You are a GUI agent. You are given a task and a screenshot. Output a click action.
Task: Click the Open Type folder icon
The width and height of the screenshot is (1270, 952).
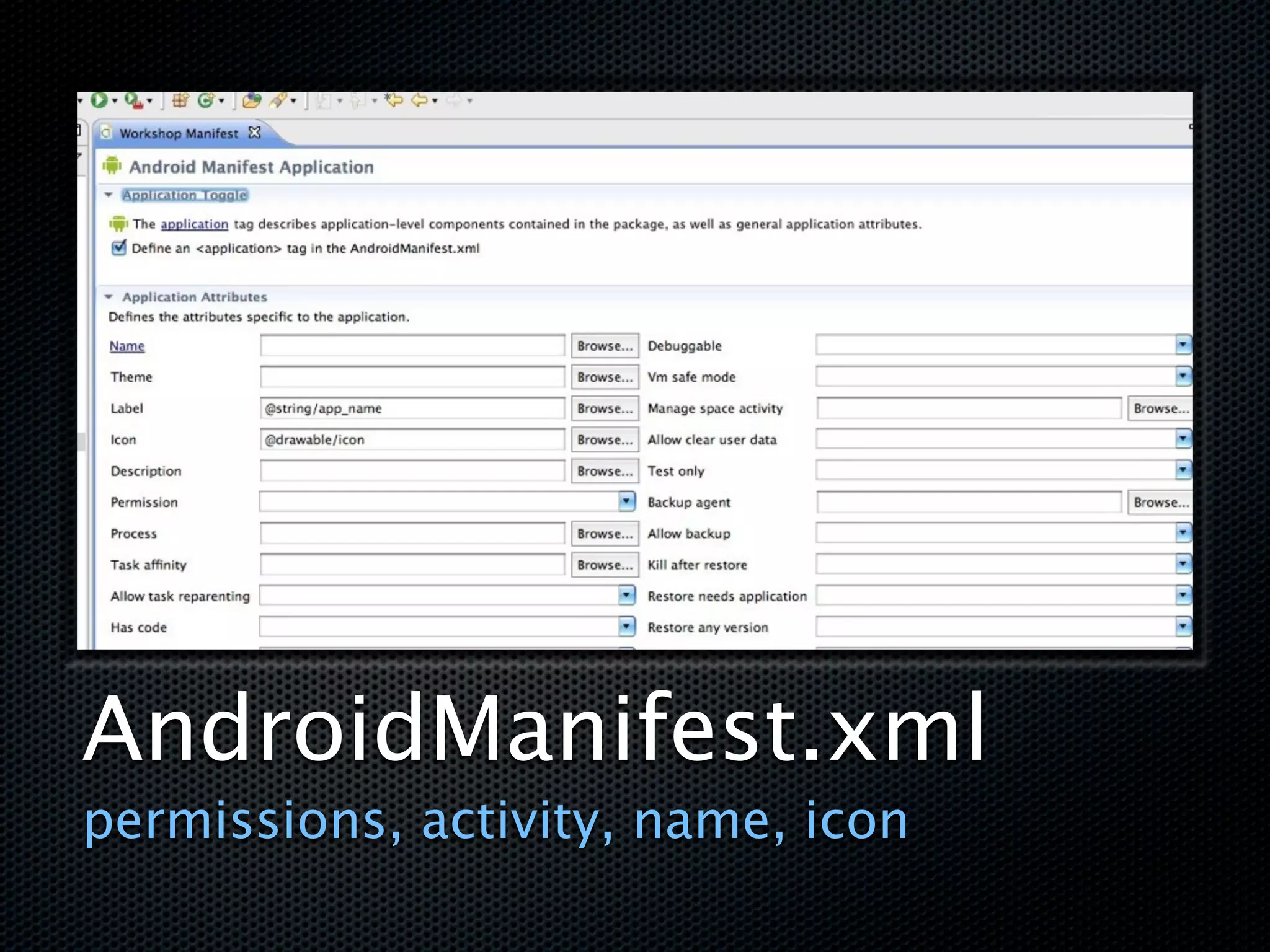point(251,100)
